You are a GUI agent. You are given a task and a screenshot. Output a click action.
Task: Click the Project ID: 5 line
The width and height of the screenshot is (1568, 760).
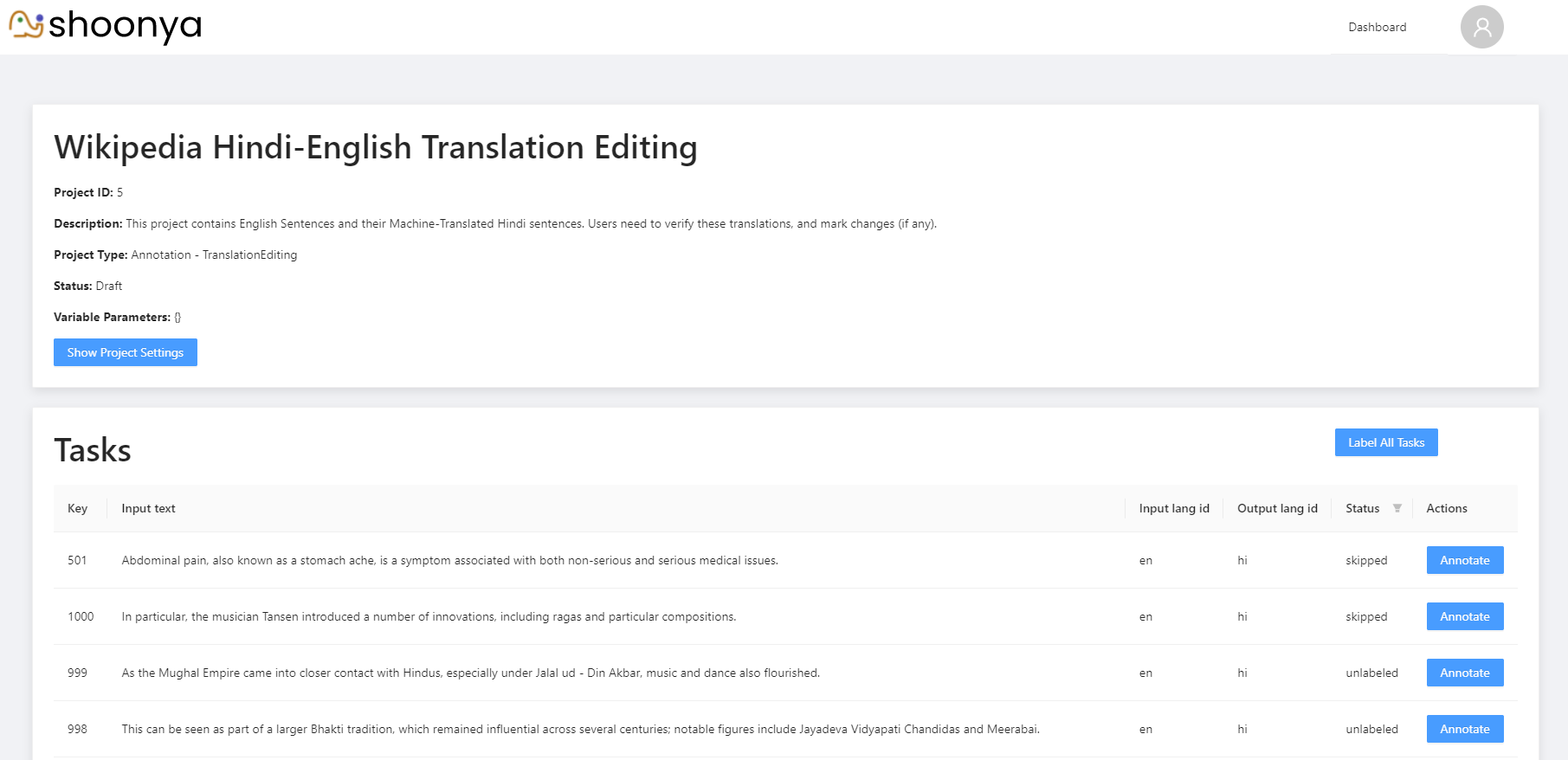click(x=88, y=192)
